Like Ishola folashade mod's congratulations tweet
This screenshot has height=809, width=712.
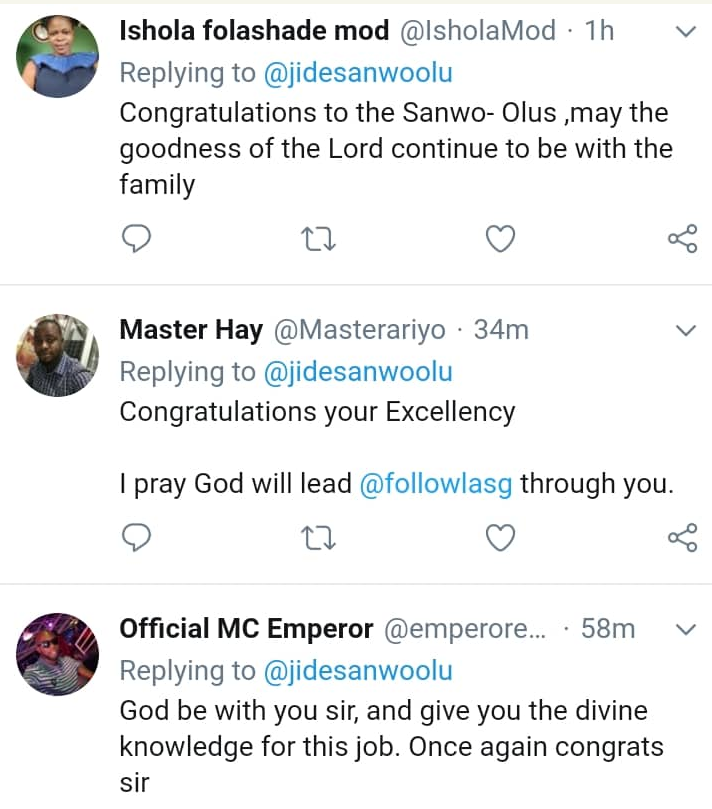click(500, 238)
